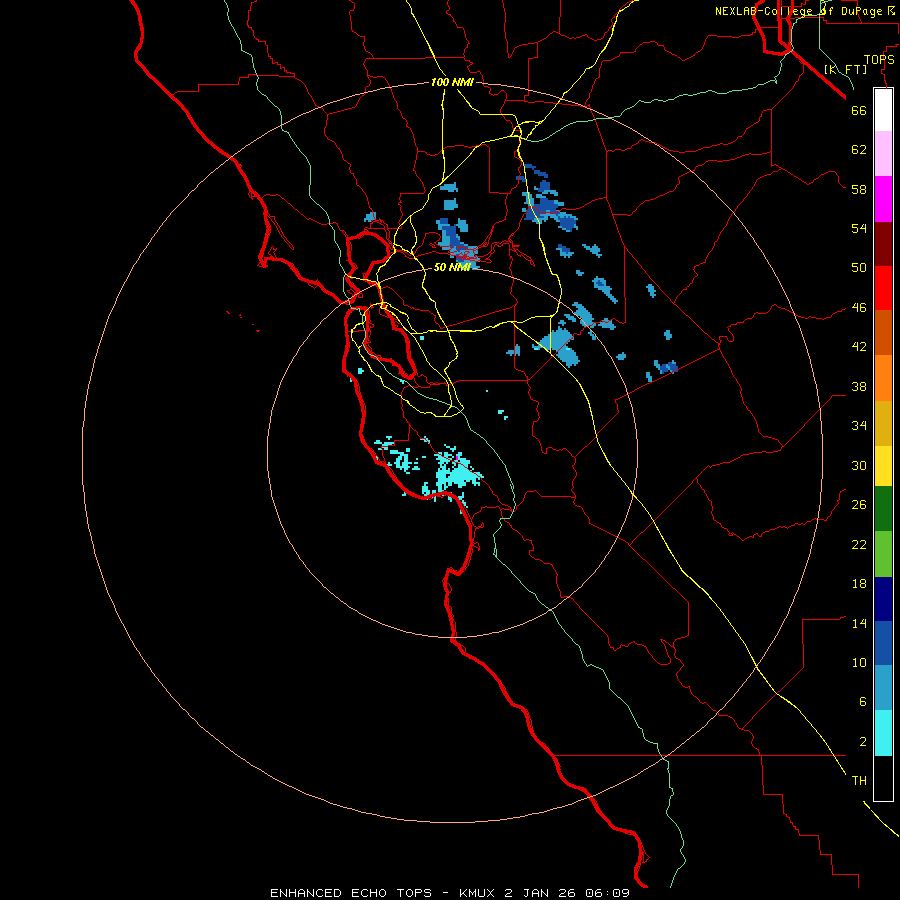Click the "NEXLAB-College of DuPage" credit text
Screen dimensions: 900x900
tap(798, 11)
